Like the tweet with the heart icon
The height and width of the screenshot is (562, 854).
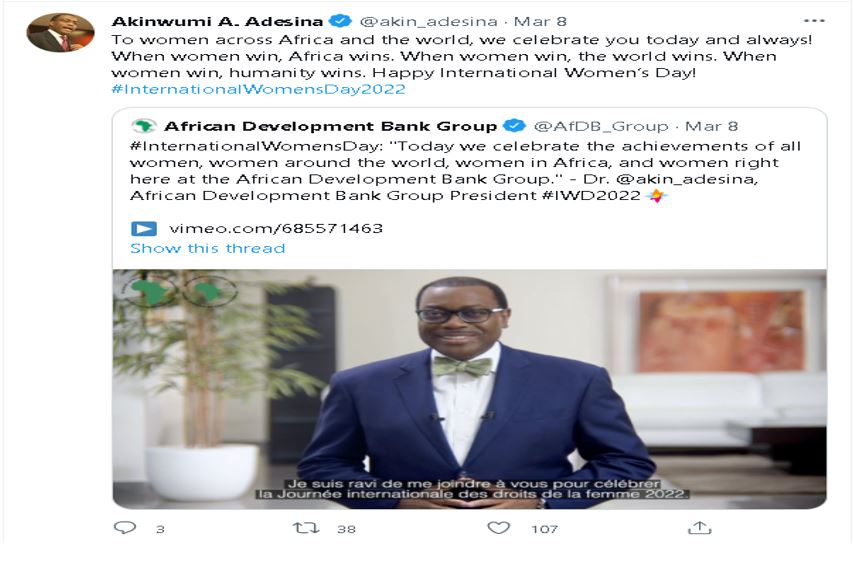tap(498, 527)
